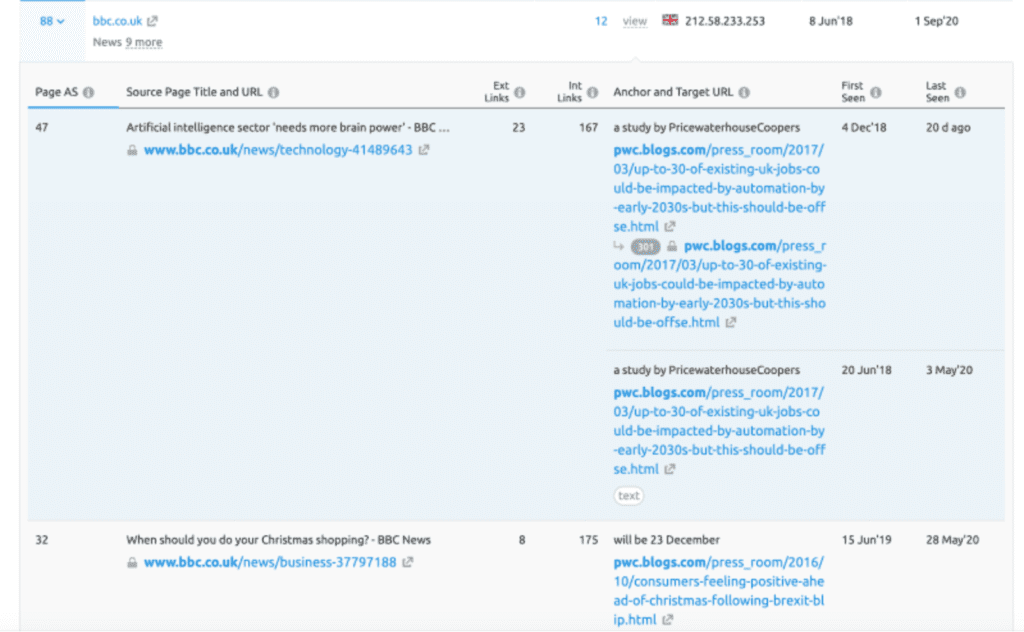Open technology-41489643 page via external icon
Screen dimensions: 1024x632
point(424,150)
